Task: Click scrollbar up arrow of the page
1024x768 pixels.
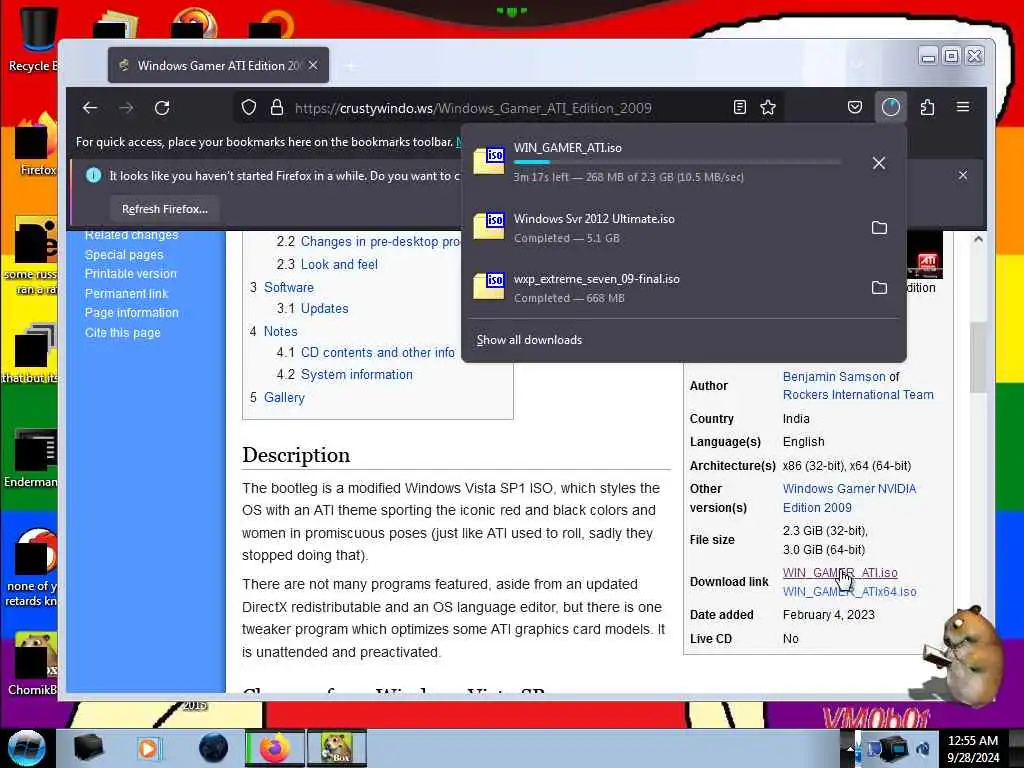Action: (x=978, y=239)
